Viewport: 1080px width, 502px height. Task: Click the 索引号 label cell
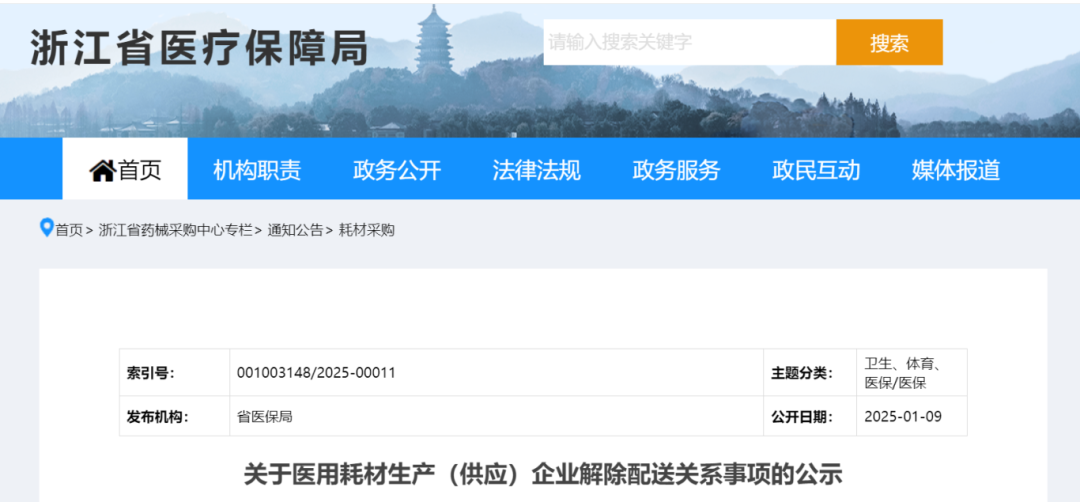click(x=174, y=373)
